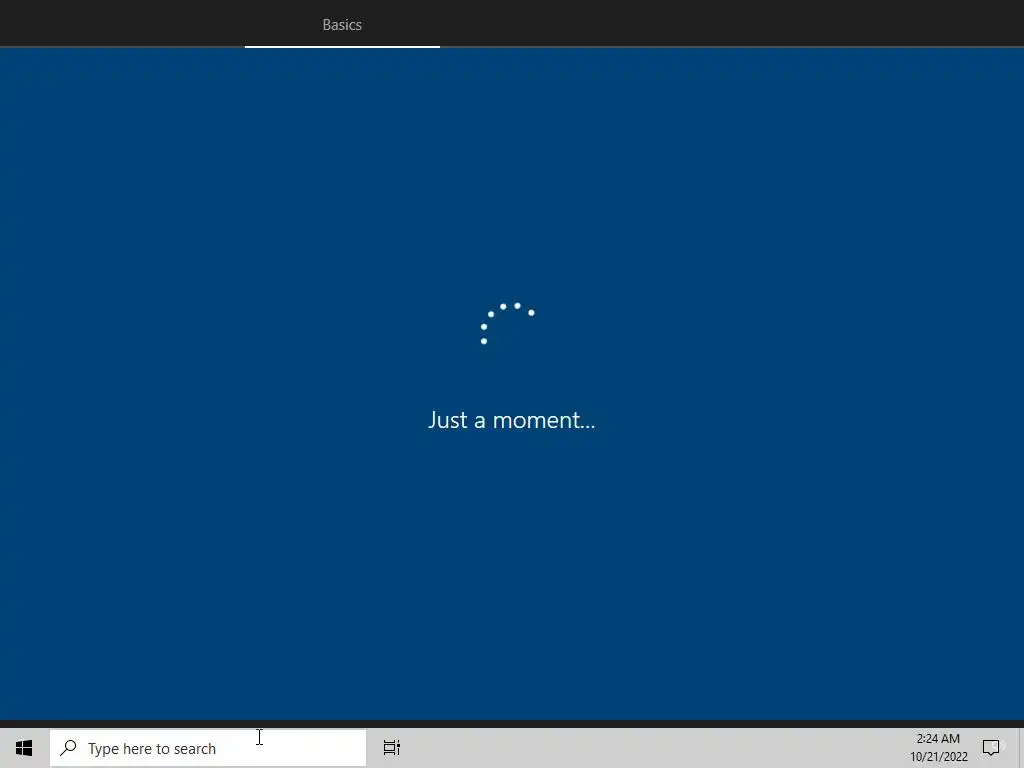This screenshot has height=768, width=1024.
Task: Click the date 10/21/2022 in the tray
Action: [x=938, y=757]
